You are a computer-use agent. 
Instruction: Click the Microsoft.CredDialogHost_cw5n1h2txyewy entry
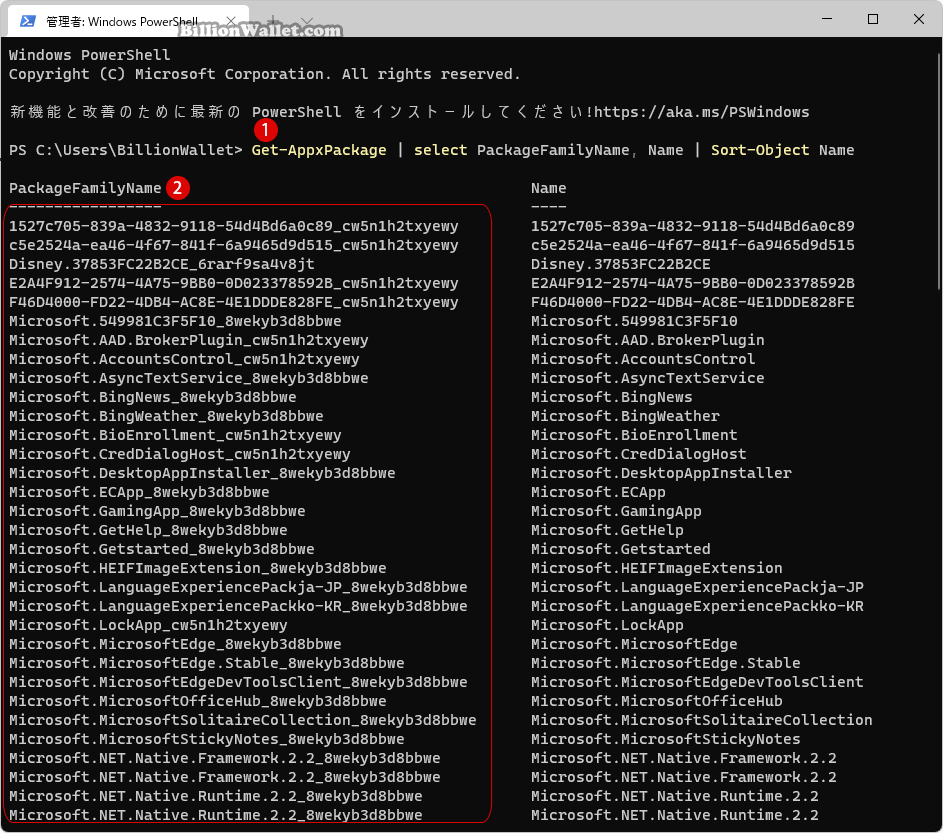(x=180, y=454)
